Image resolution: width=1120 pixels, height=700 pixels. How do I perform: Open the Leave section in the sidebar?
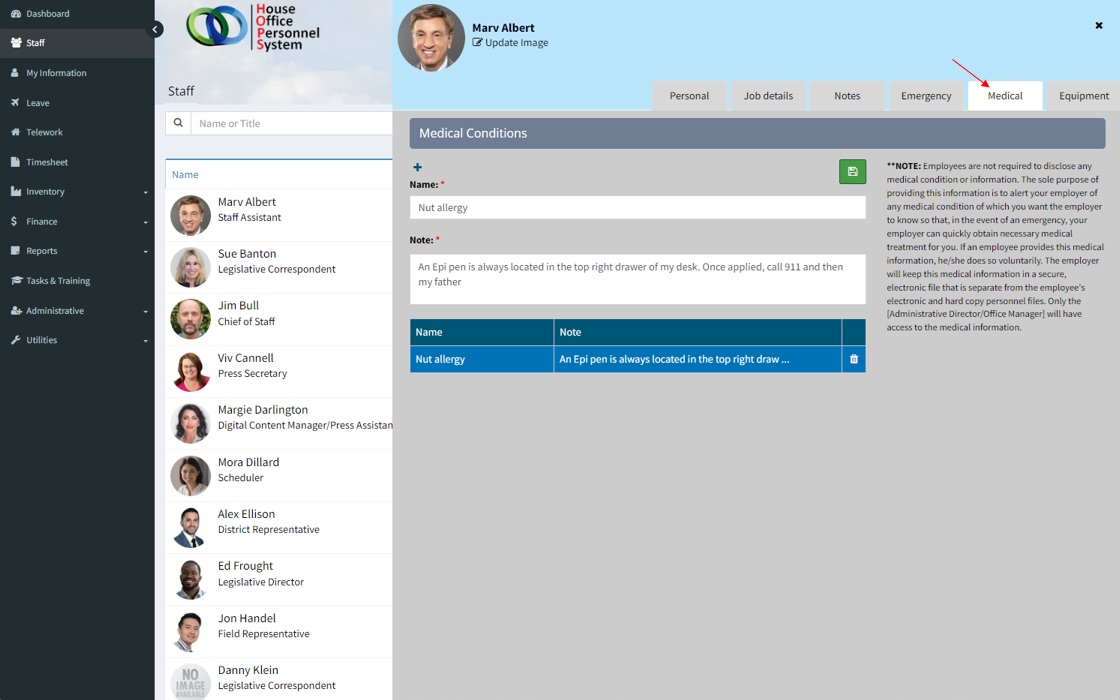tap(38, 103)
